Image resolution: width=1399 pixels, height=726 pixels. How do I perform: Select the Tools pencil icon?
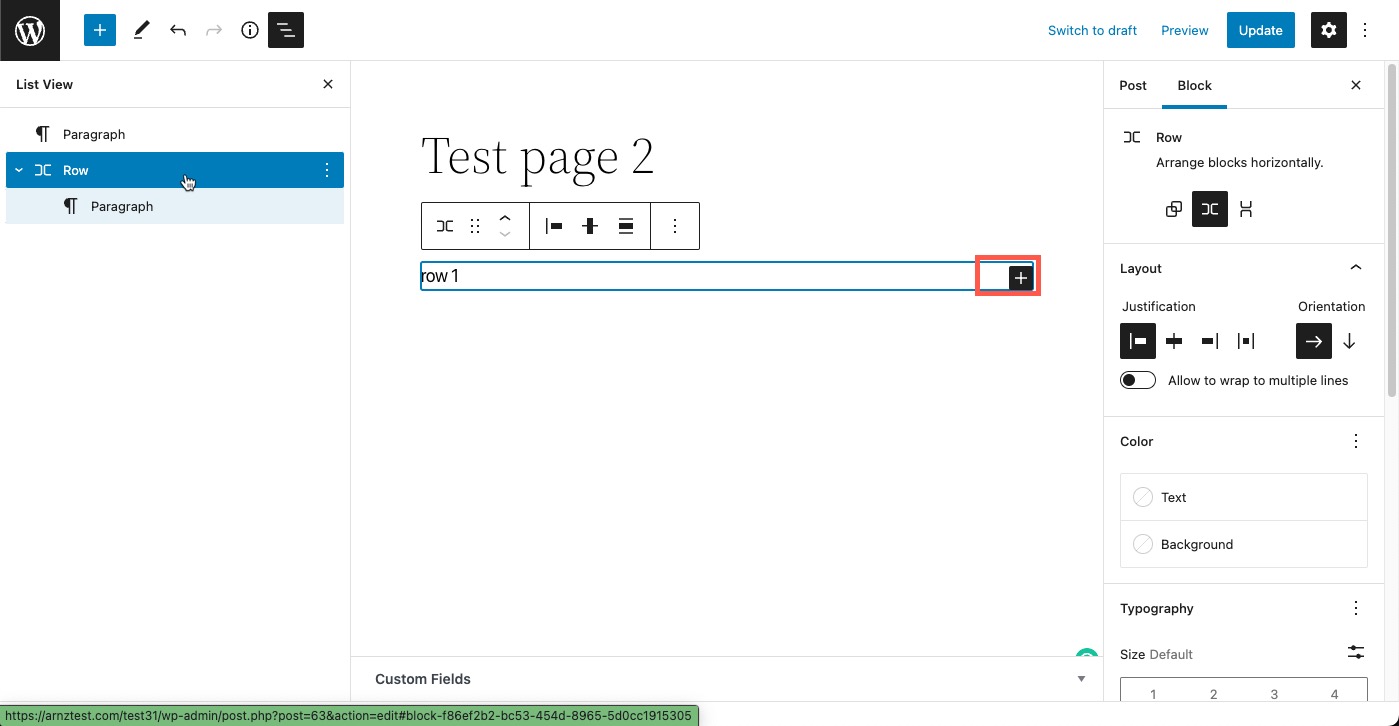141,30
